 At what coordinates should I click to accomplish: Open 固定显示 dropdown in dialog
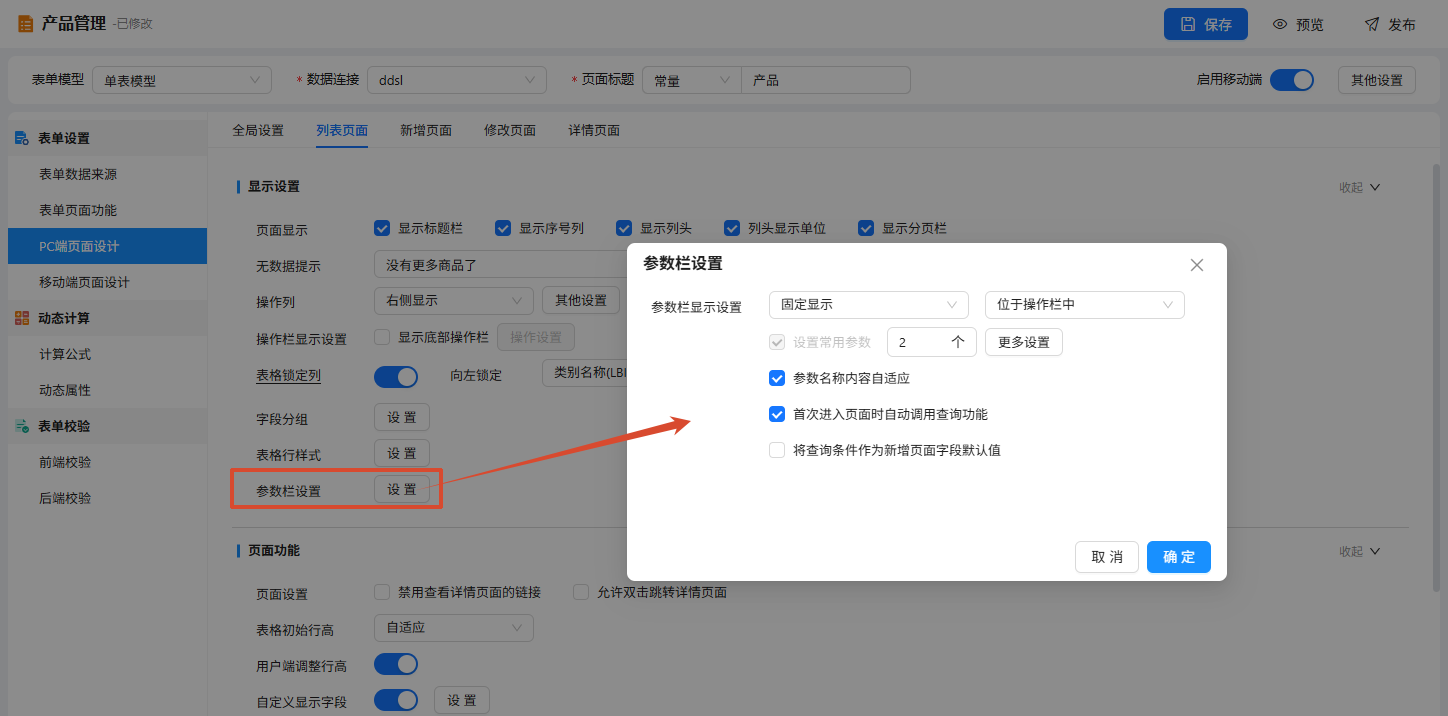(869, 304)
